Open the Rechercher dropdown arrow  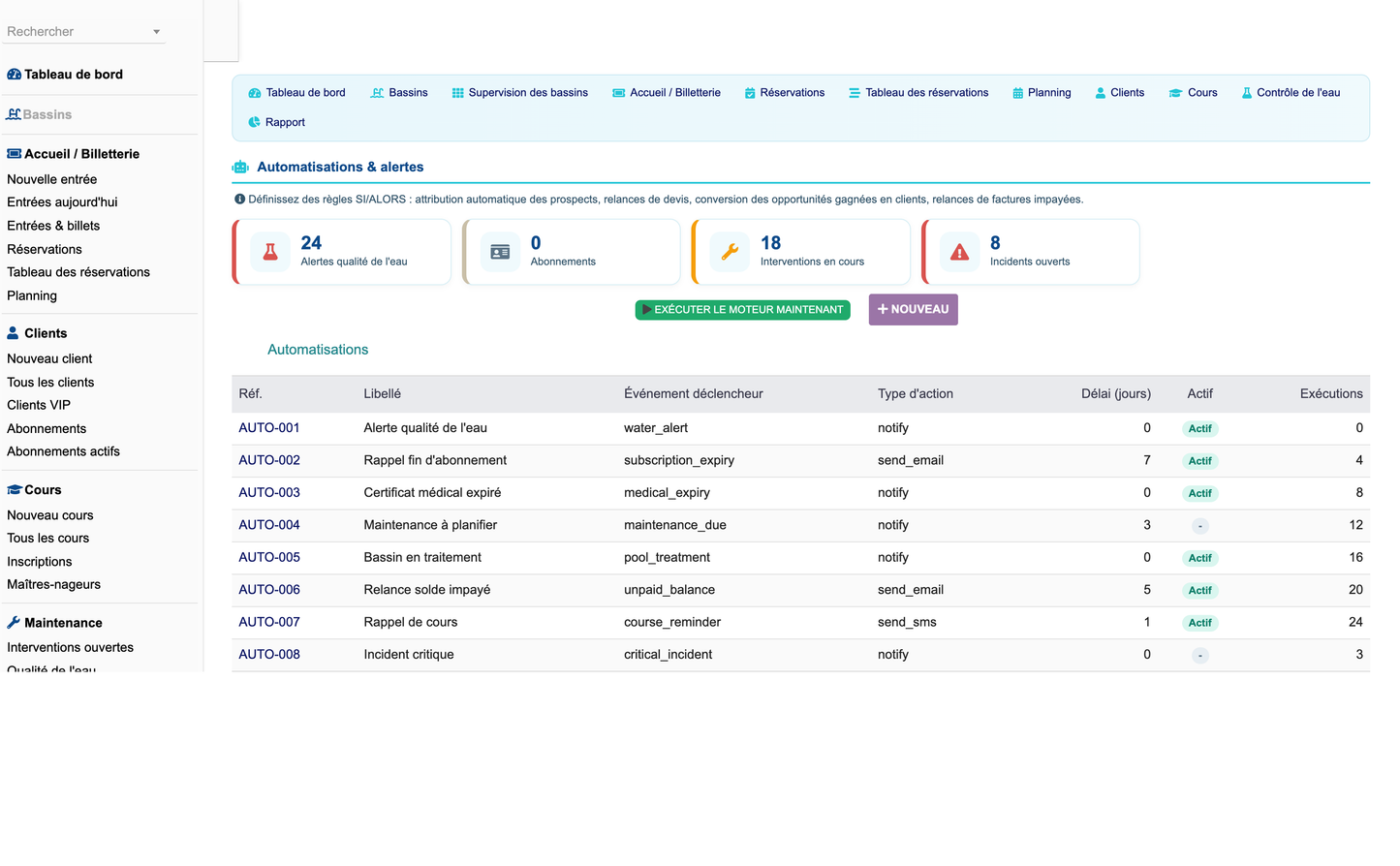point(156,32)
